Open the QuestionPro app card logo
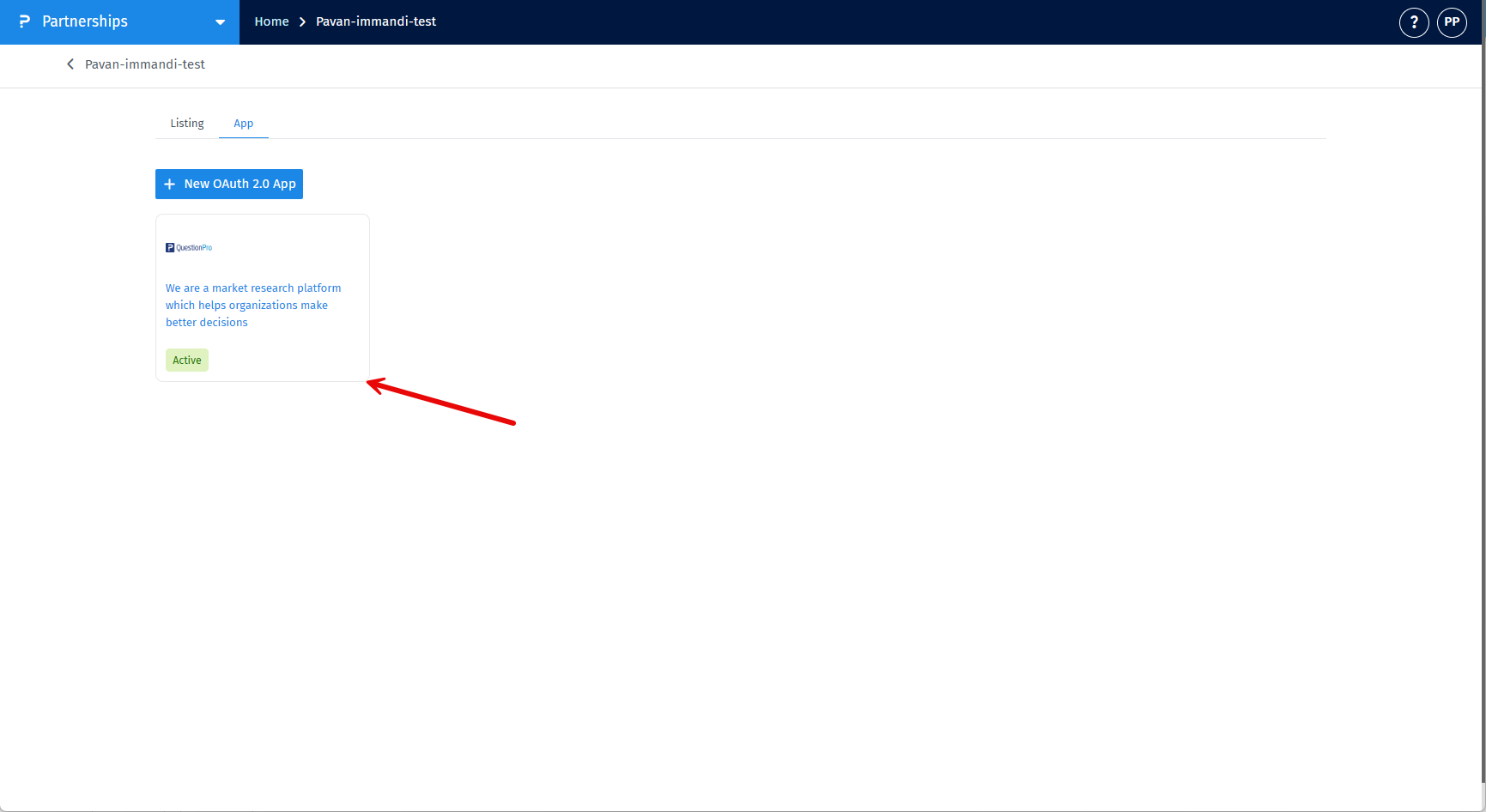1486x812 pixels. tap(189, 247)
